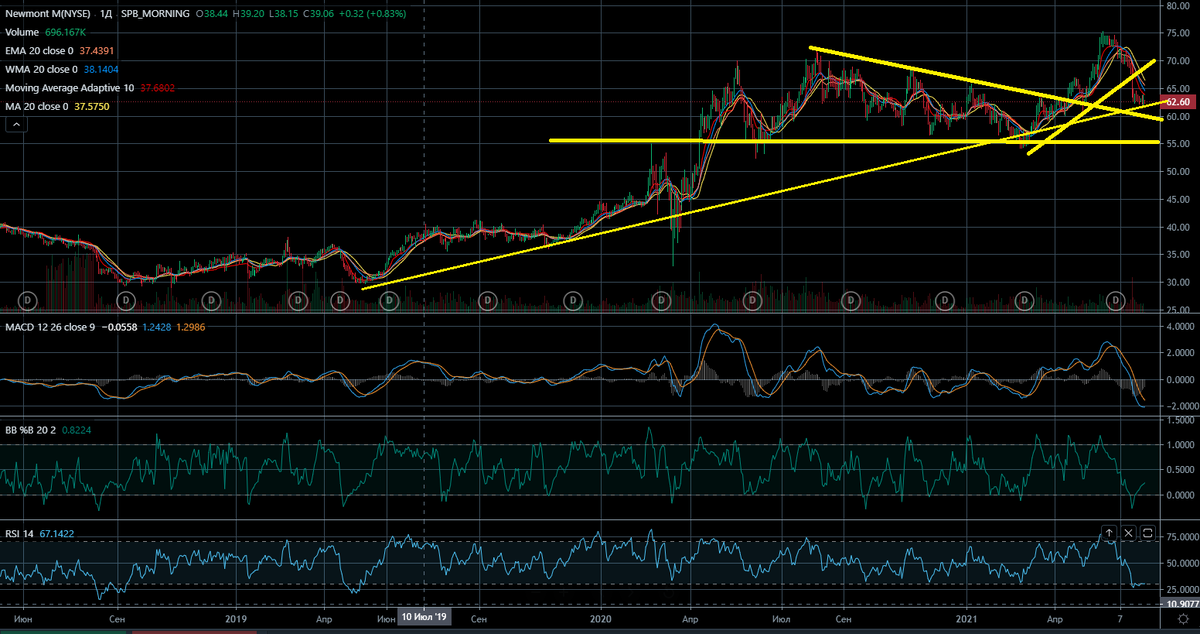This screenshot has height=634, width=1200.
Task: Select the Moving Average Adaptive 10 legend
Action: [70, 87]
